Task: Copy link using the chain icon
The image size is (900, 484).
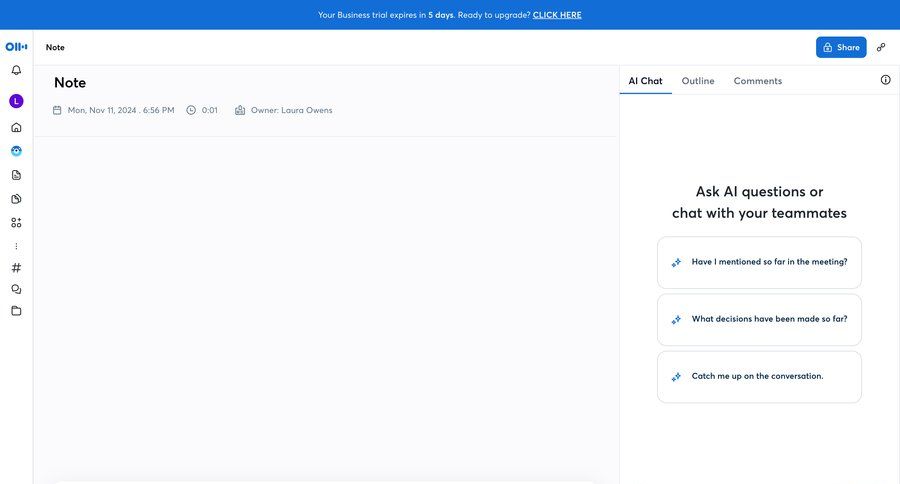Action: (x=881, y=48)
